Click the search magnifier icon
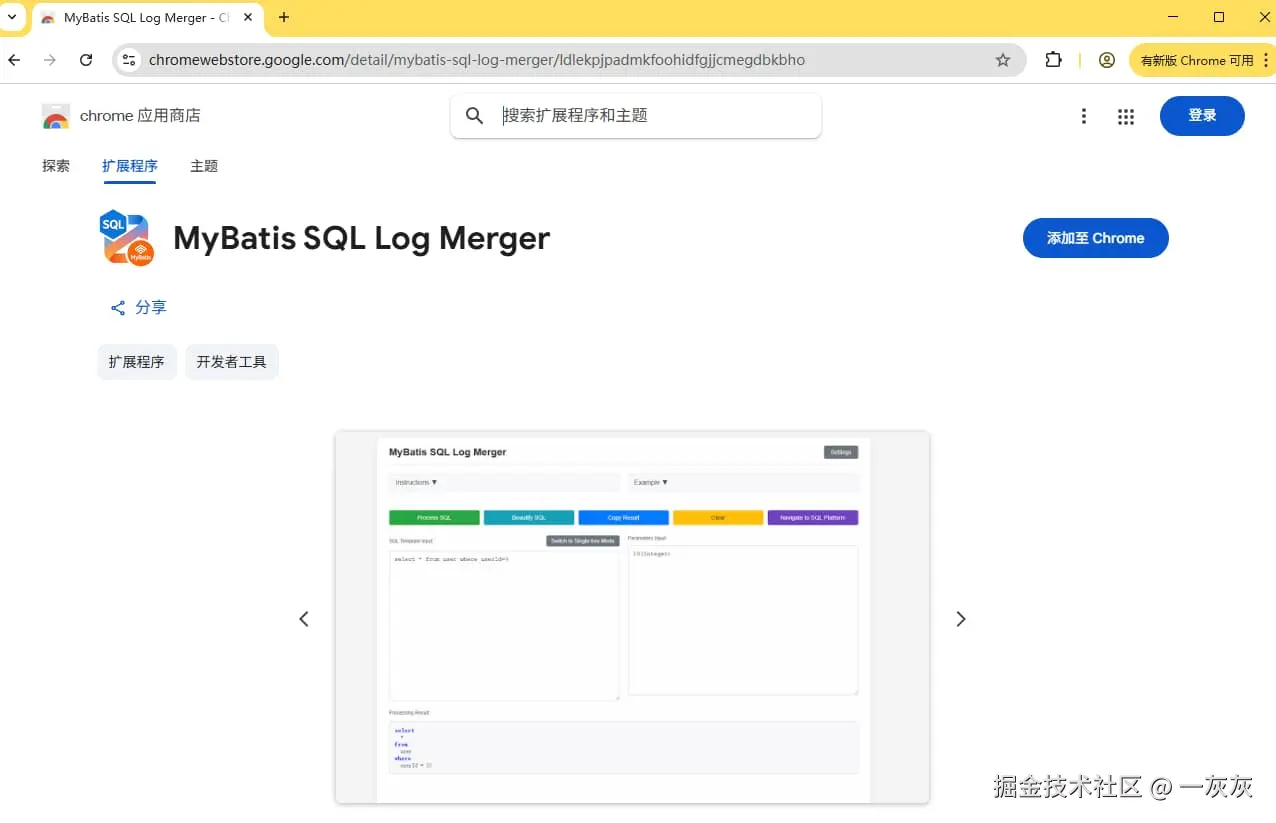The width and height of the screenshot is (1276, 823). [x=475, y=116]
